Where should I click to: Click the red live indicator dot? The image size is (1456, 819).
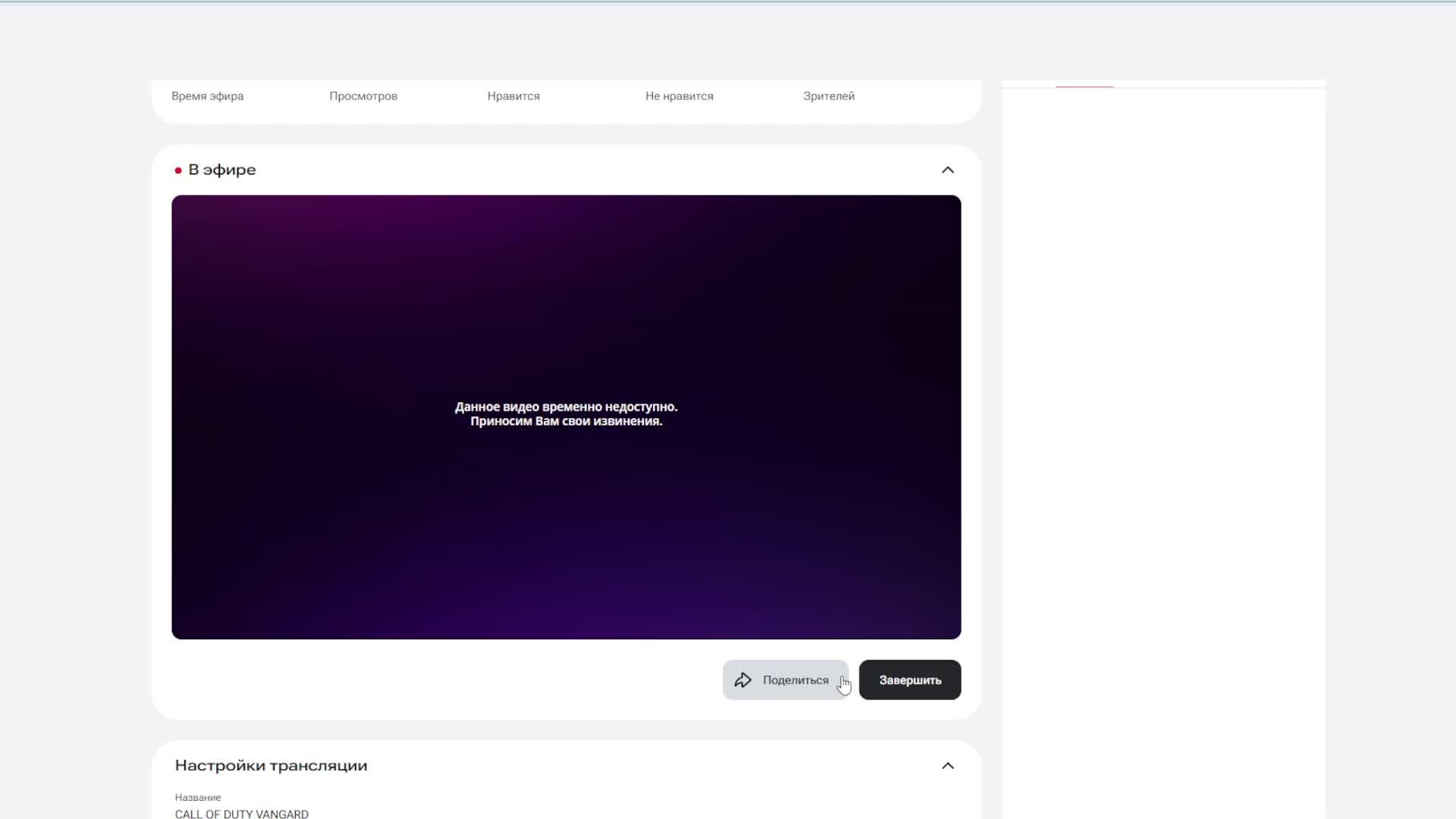(178, 171)
